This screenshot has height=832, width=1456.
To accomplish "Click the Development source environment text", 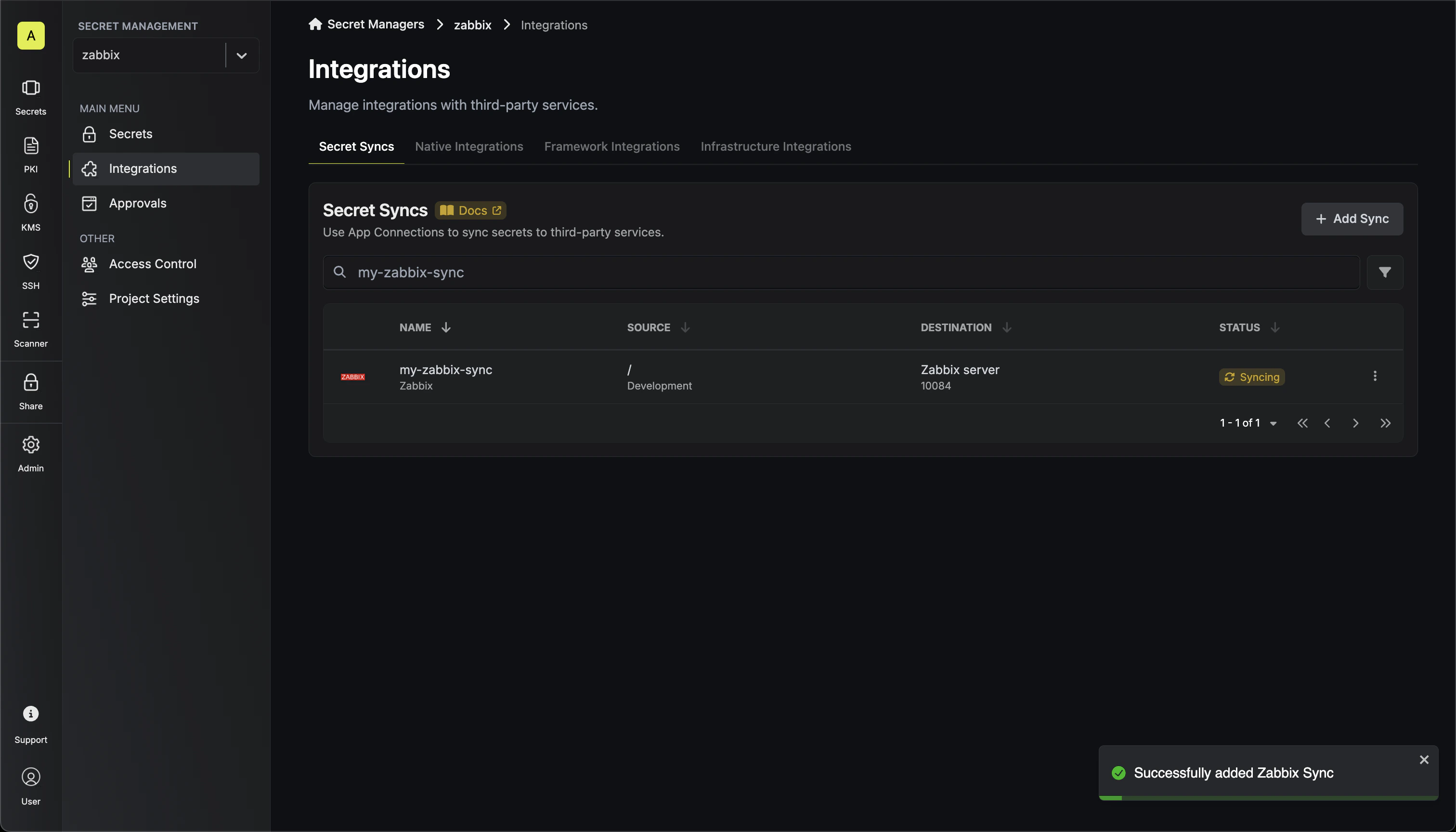I will [659, 386].
